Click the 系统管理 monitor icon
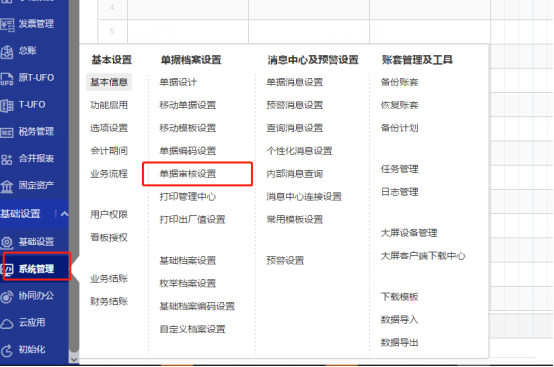554x367 pixels. [8, 270]
